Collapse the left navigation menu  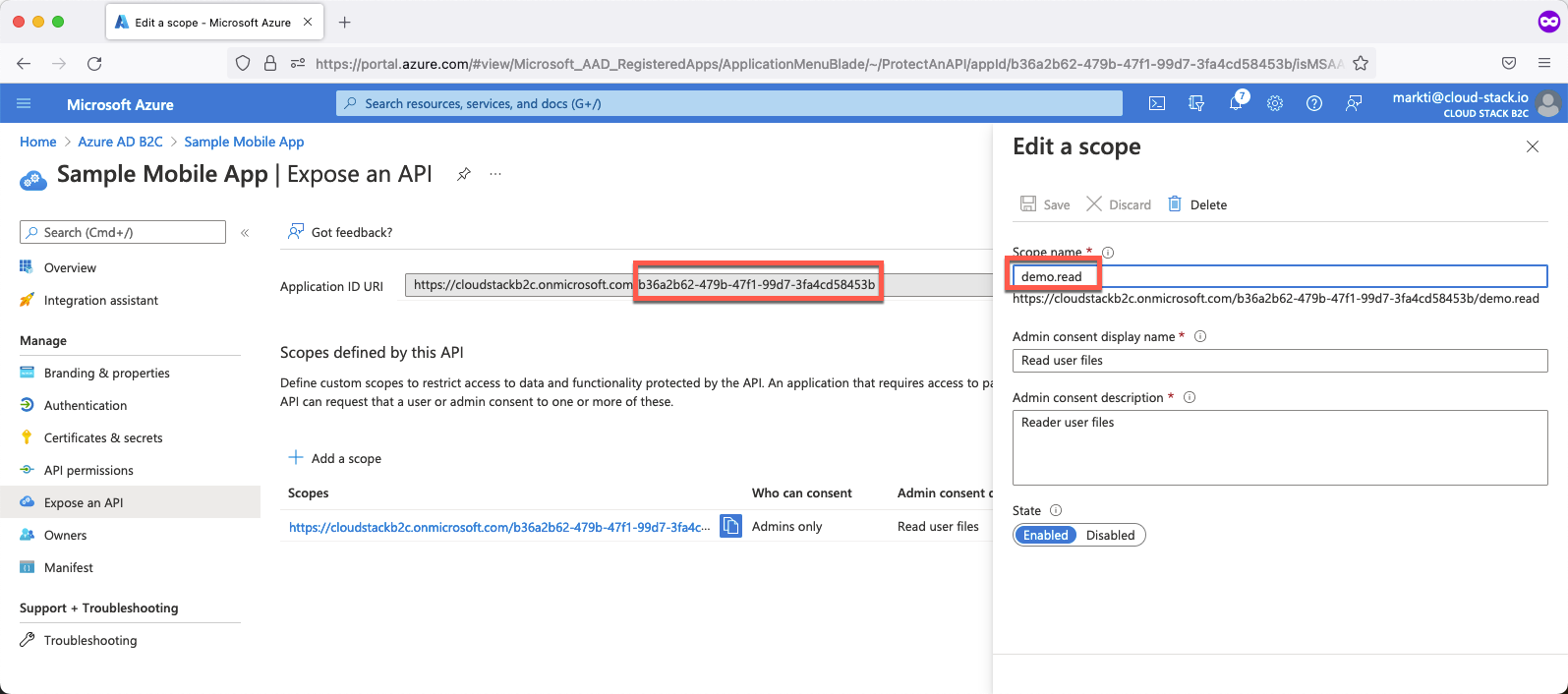coord(245,233)
